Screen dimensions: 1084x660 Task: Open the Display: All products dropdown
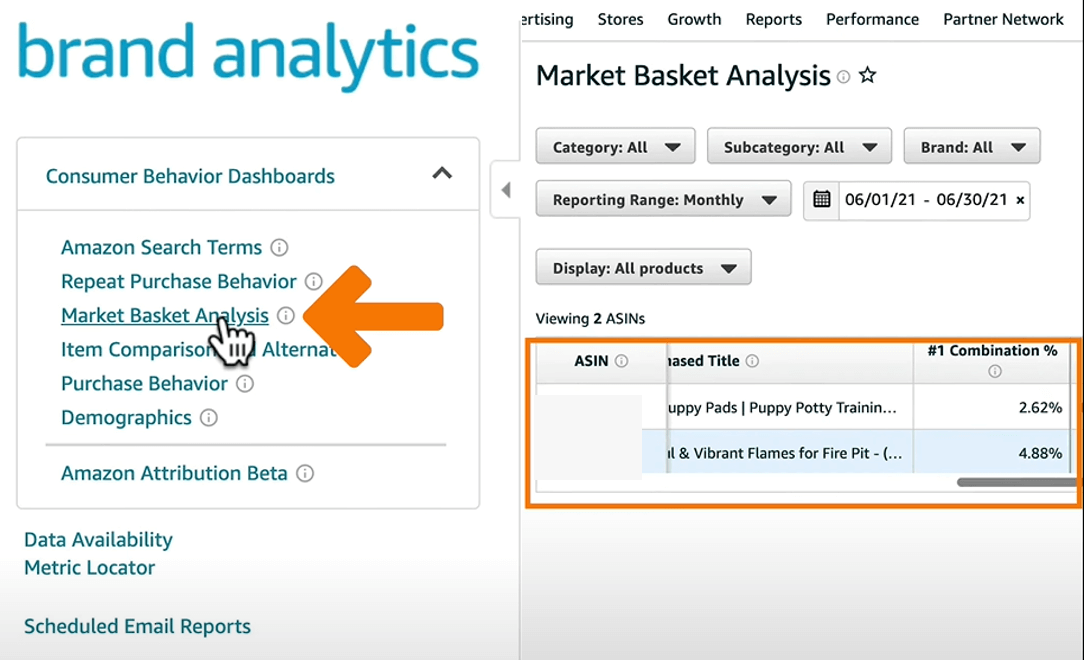pyautogui.click(x=643, y=268)
